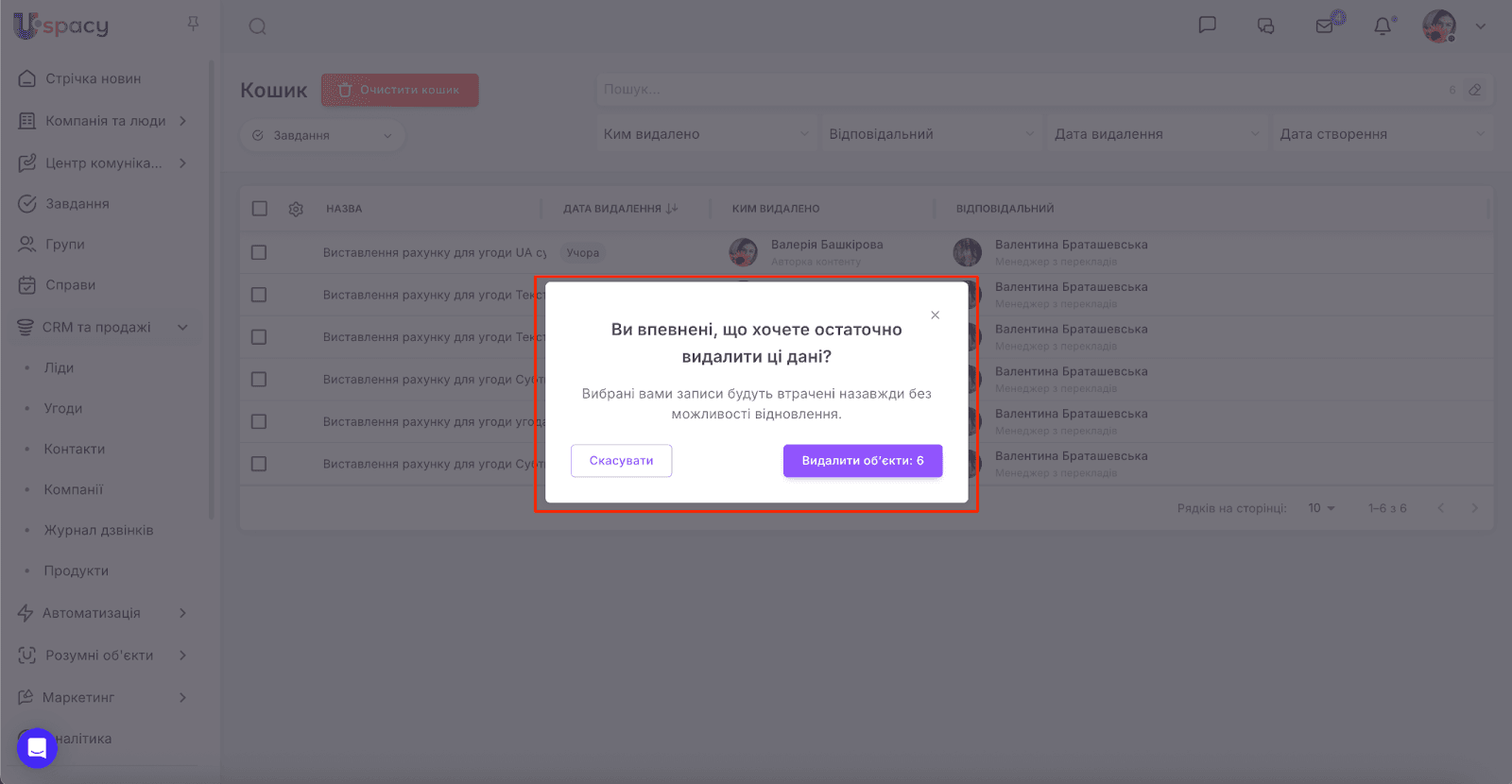Image resolution: width=1512 pixels, height=784 pixels.
Task: Open the mail inbox icon
Action: pos(1325,26)
